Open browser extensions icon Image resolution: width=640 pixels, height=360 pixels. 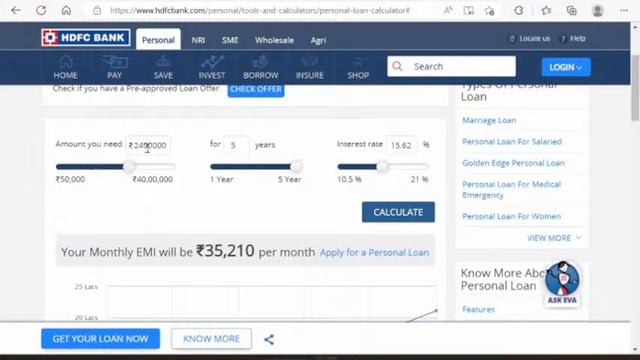518,11
